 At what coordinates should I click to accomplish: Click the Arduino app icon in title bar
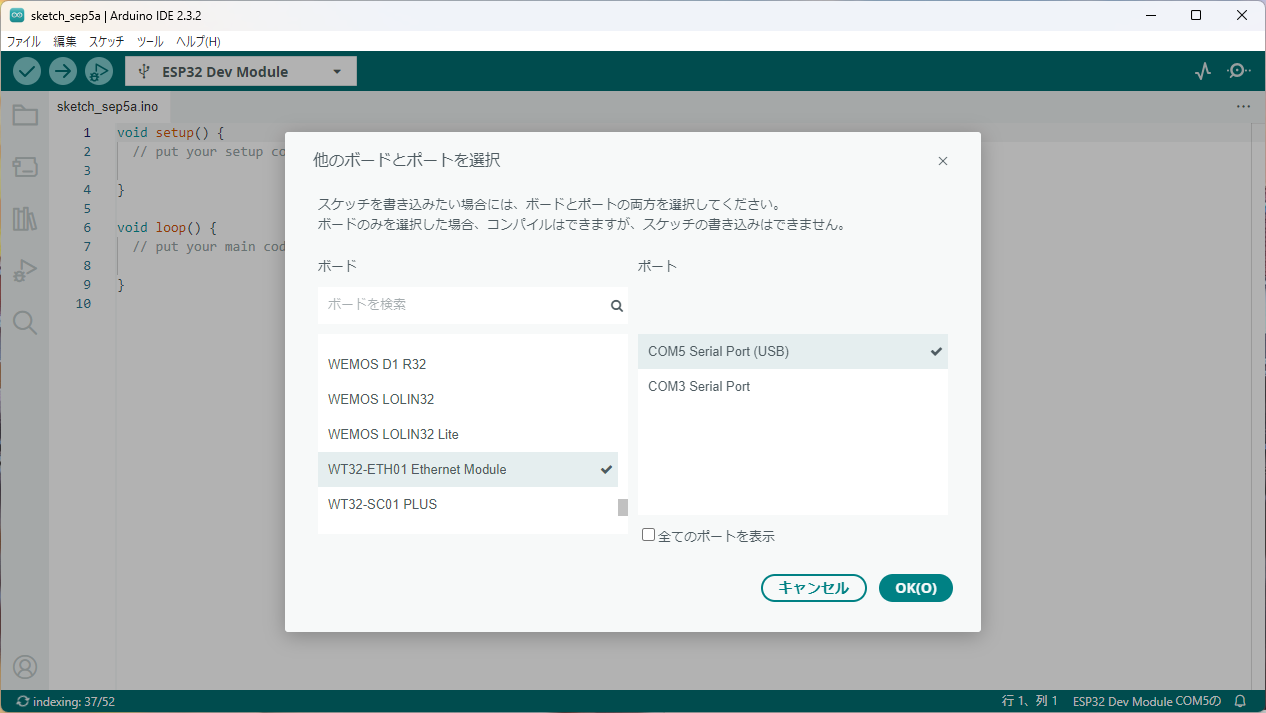16,15
